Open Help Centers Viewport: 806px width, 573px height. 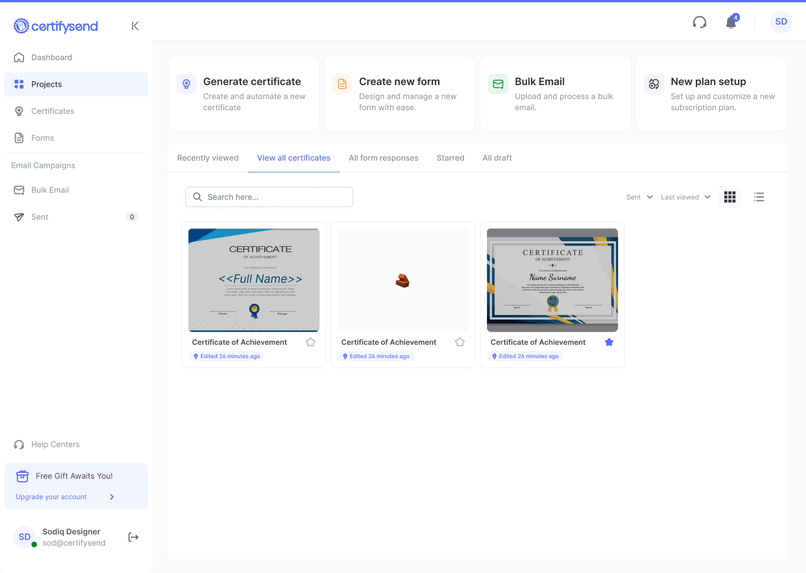point(76,444)
